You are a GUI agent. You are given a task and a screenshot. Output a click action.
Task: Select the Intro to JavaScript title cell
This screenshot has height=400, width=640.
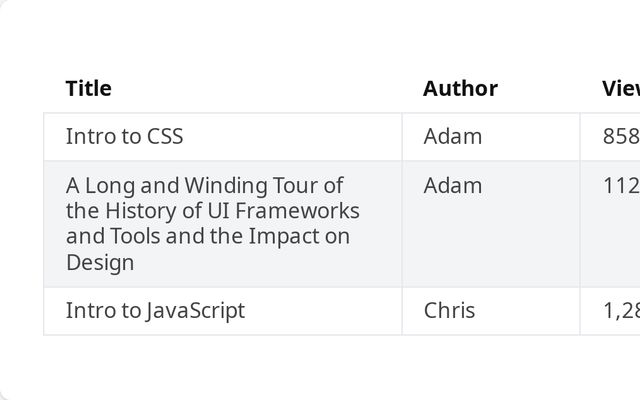[x=155, y=310]
